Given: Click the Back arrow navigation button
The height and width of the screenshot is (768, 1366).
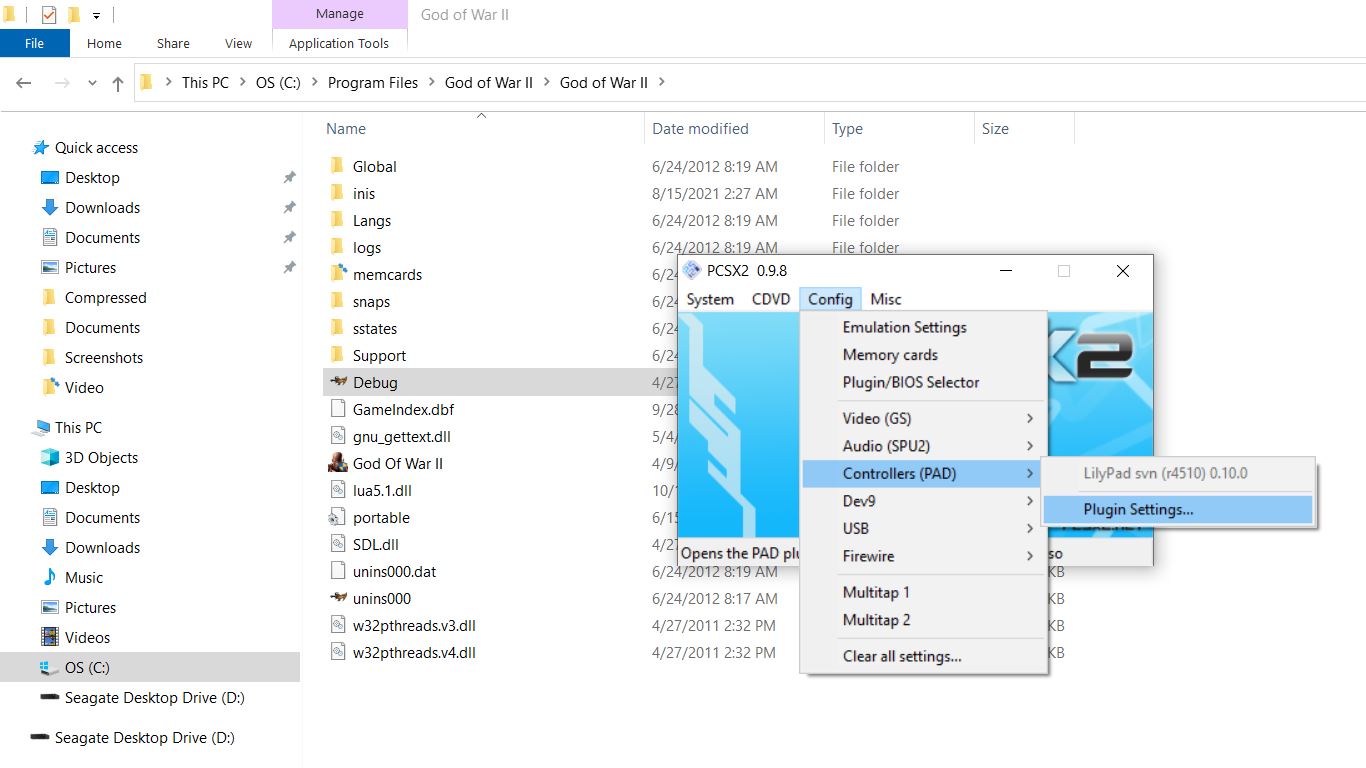Looking at the screenshot, I should 24,84.
